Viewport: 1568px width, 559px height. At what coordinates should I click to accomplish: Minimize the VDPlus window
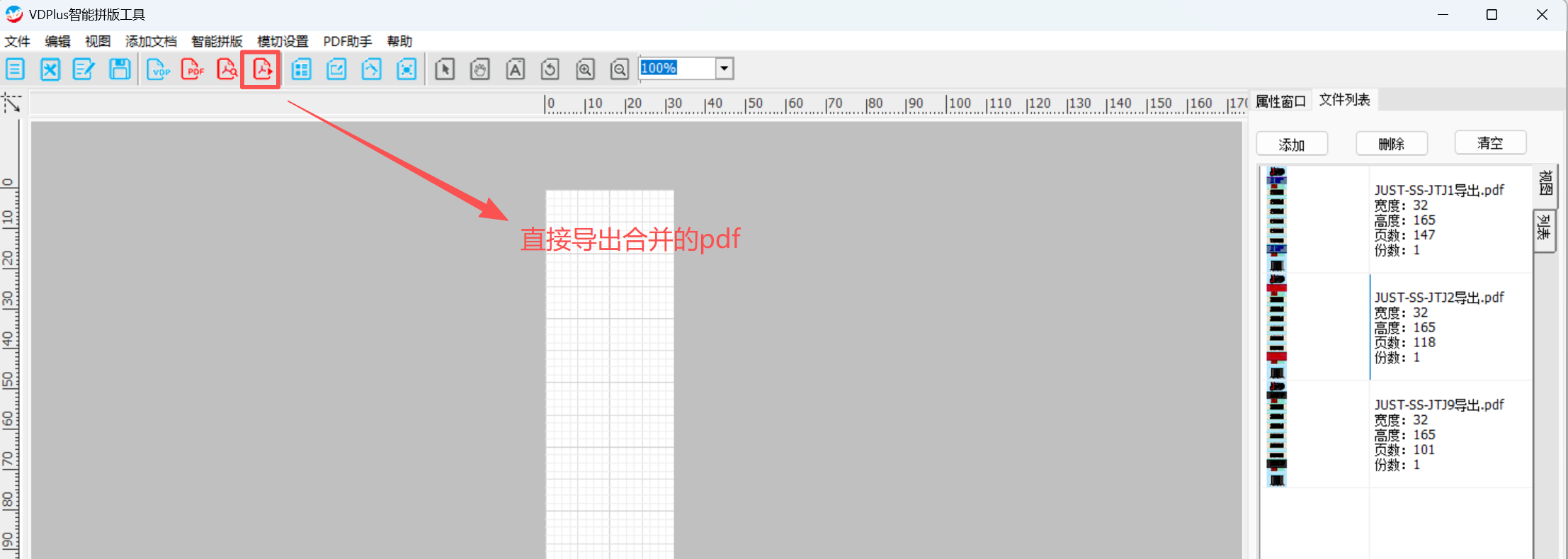(1443, 14)
